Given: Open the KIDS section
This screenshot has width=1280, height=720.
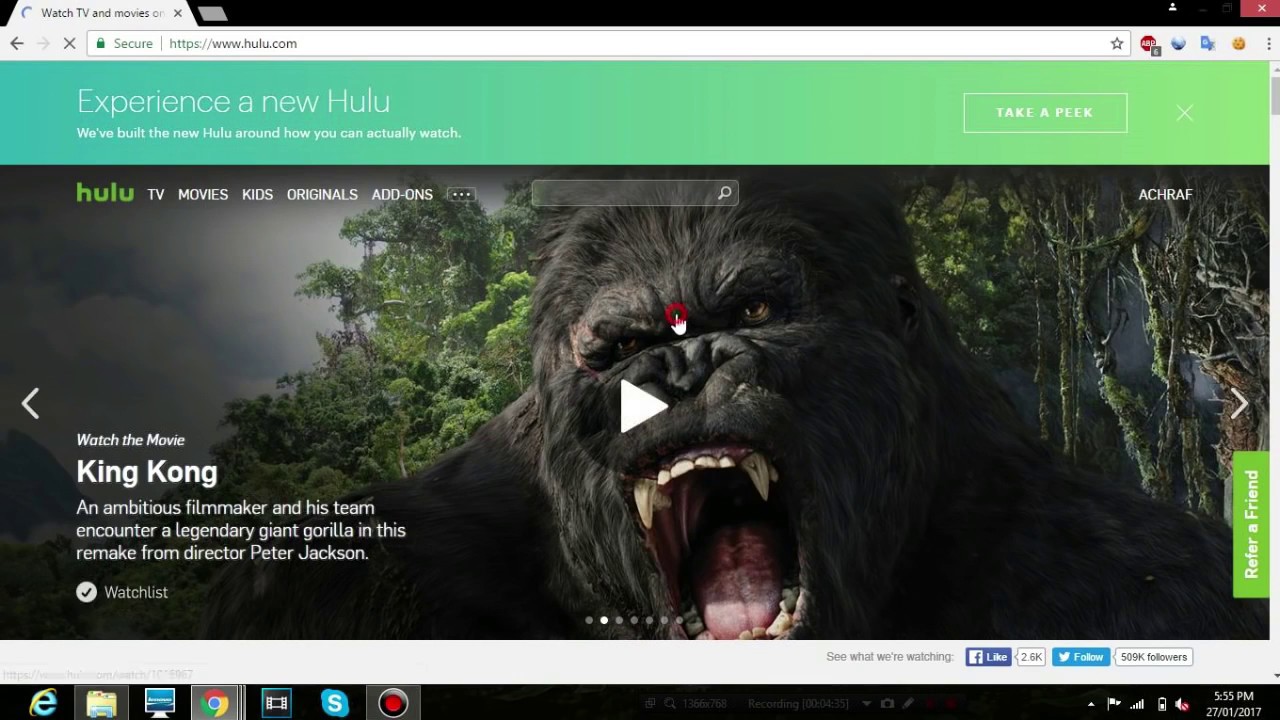Looking at the screenshot, I should point(257,194).
